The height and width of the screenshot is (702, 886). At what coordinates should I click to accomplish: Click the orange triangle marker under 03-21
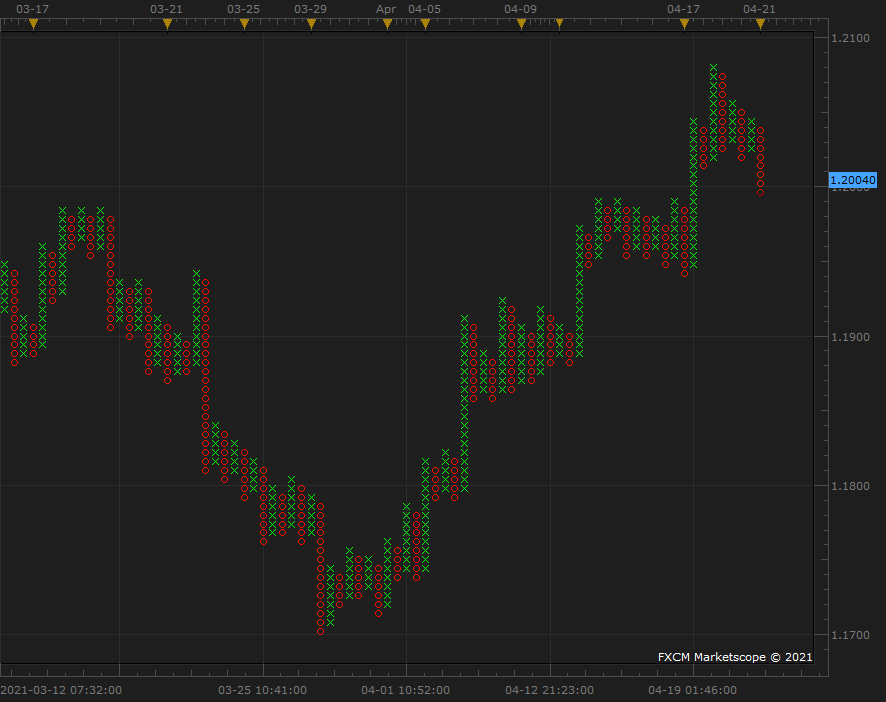[167, 24]
